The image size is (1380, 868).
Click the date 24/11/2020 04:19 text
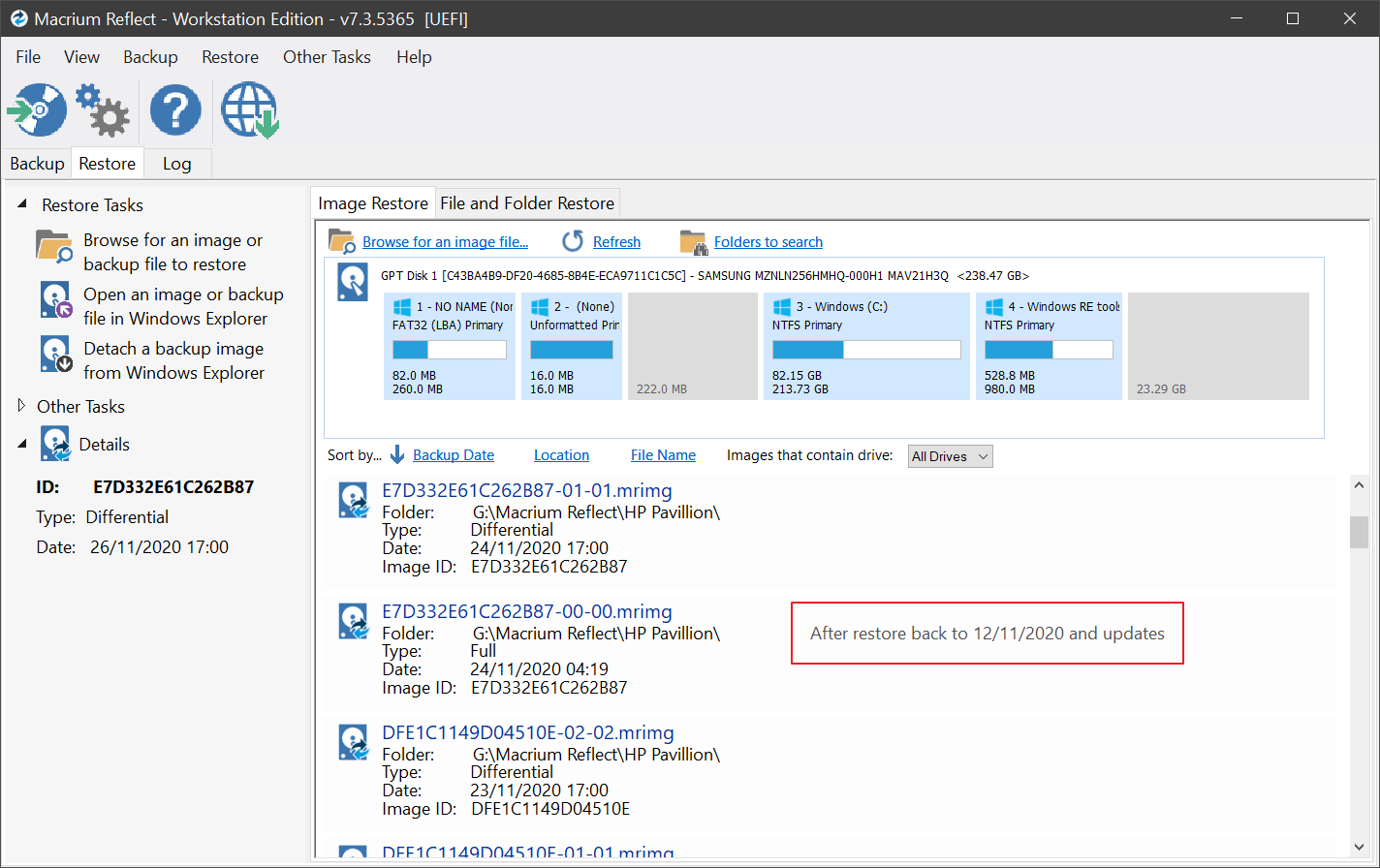point(540,669)
